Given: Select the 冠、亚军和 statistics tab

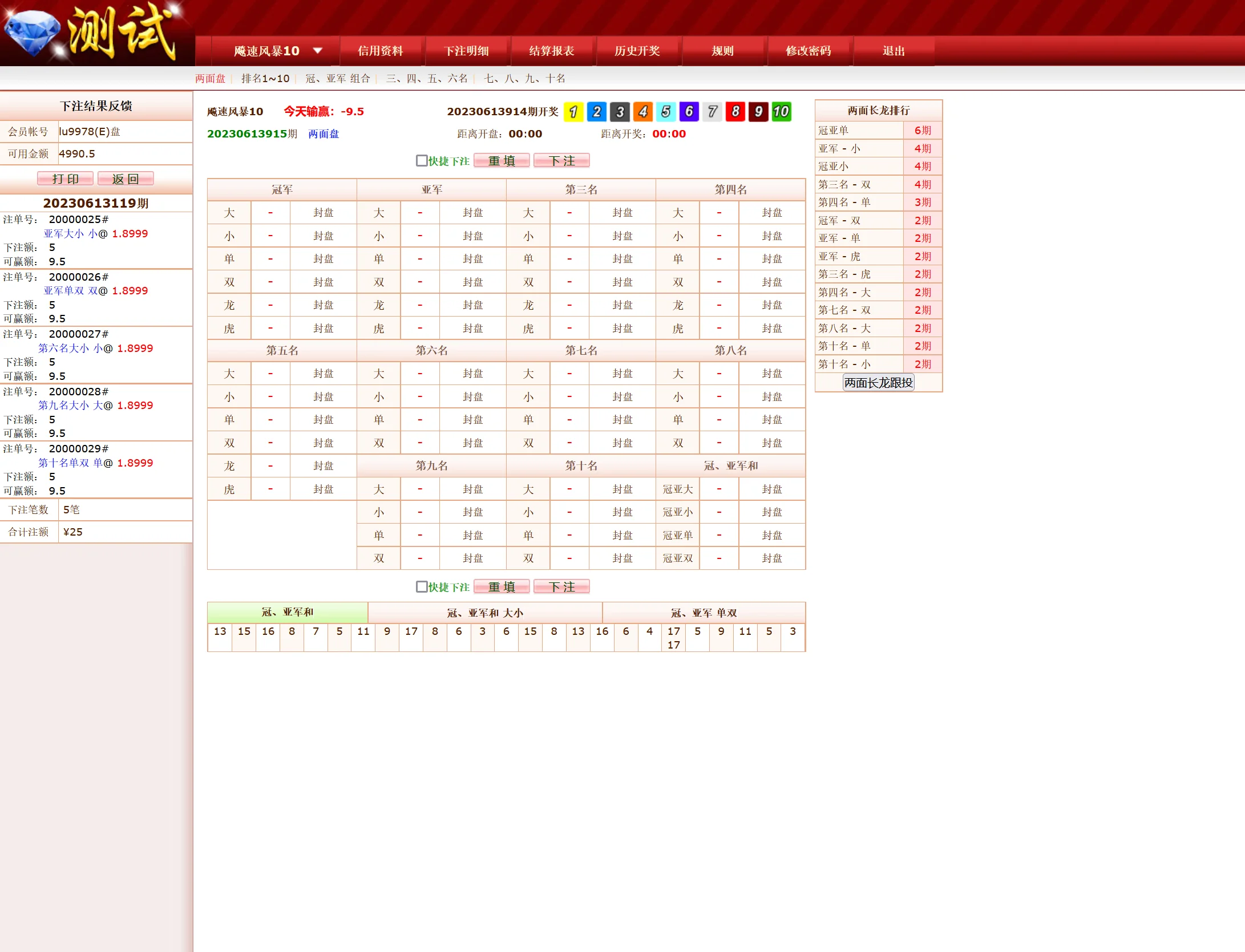Looking at the screenshot, I should tap(288, 613).
